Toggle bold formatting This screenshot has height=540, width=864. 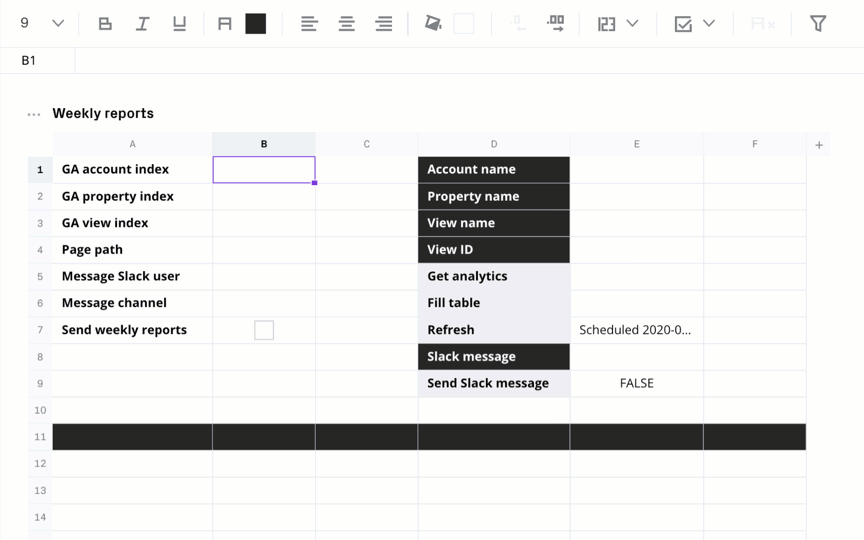click(x=105, y=24)
